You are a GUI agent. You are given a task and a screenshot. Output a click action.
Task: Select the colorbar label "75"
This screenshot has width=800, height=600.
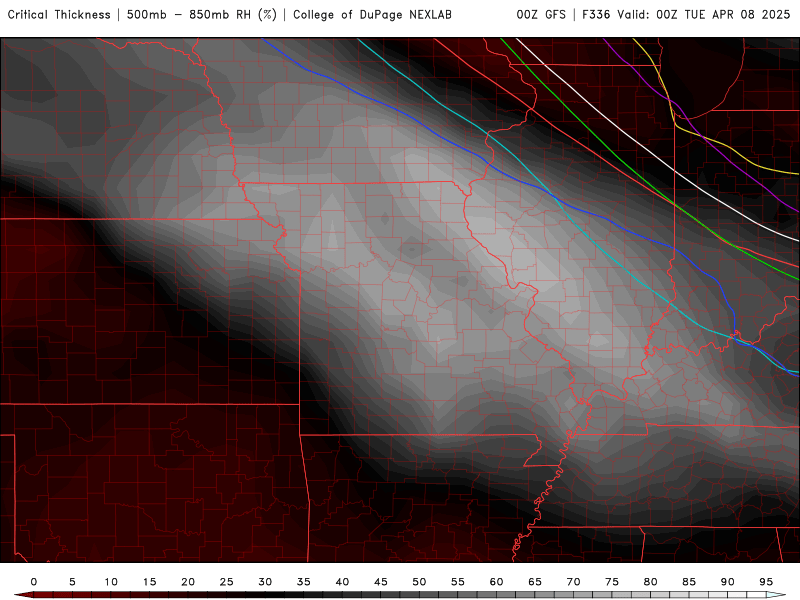coord(612,582)
